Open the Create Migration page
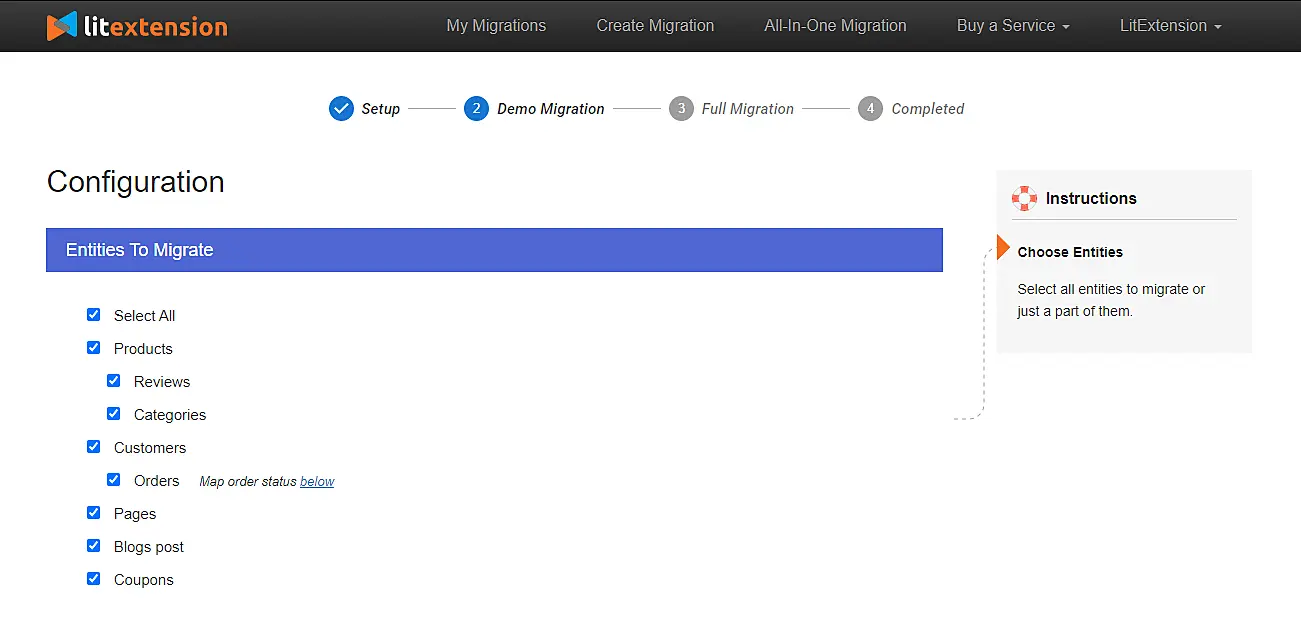 pyautogui.click(x=655, y=25)
